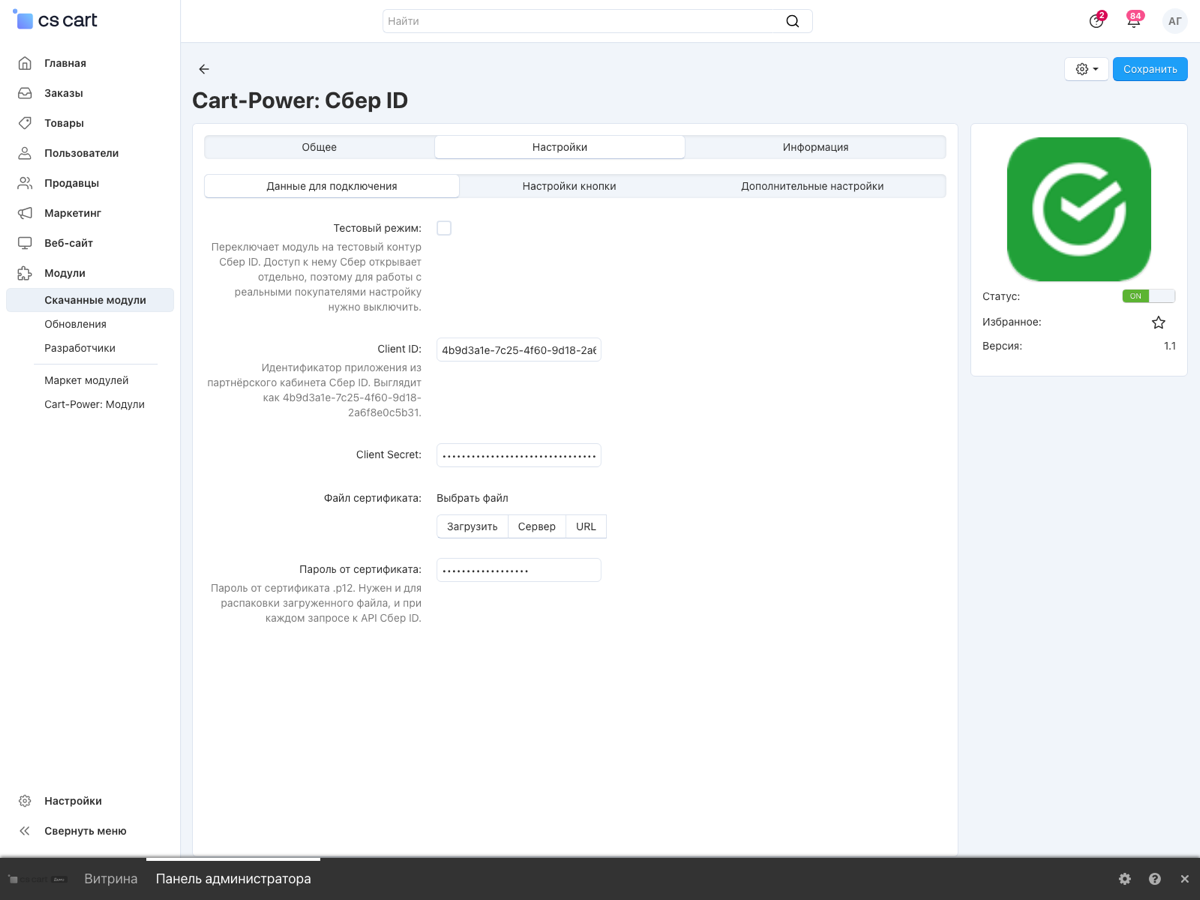Click Загрузить to upload the certificate
The image size is (1200, 900).
tap(472, 527)
